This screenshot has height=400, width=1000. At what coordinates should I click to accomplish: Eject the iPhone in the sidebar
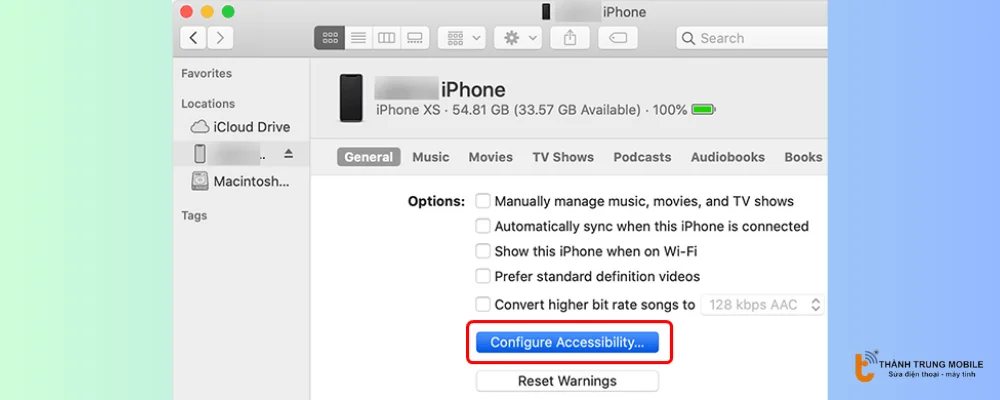pyautogui.click(x=289, y=154)
